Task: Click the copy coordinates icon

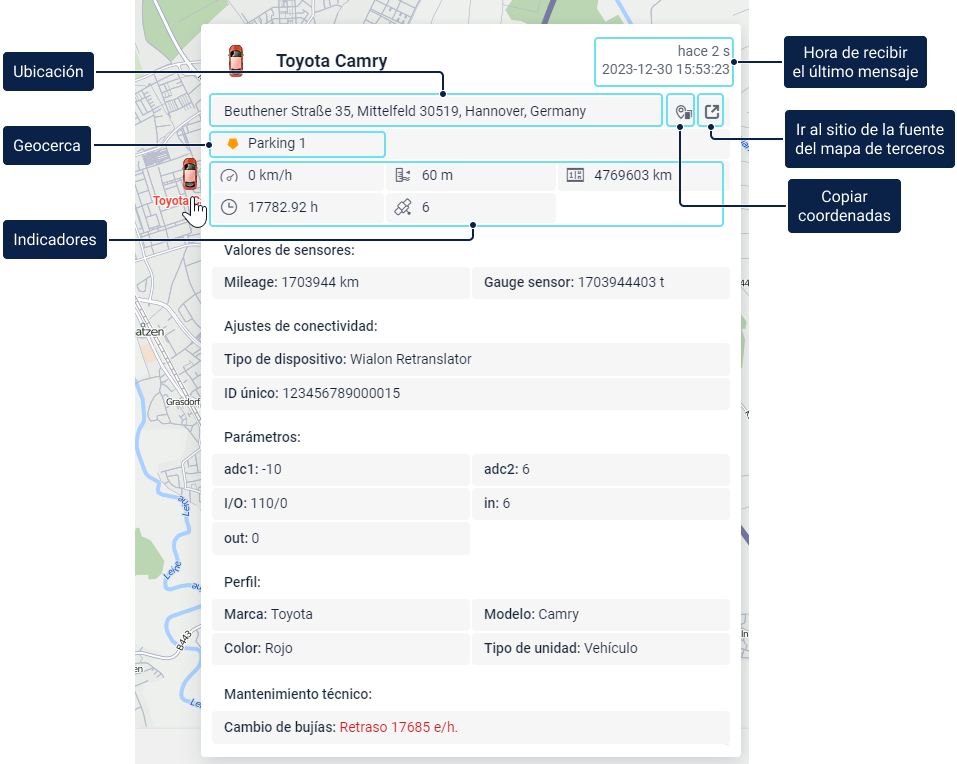Action: pyautogui.click(x=682, y=112)
